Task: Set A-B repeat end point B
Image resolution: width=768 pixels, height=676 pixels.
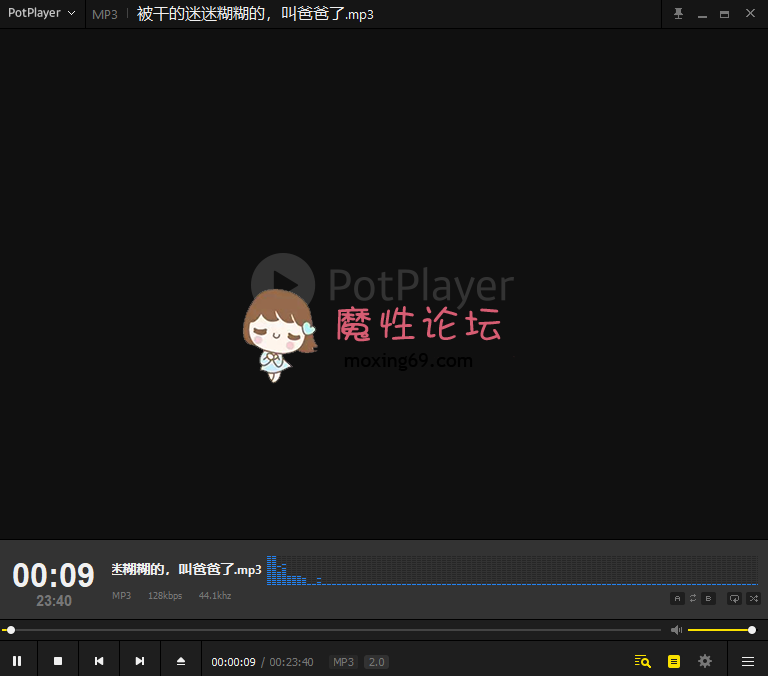Action: coord(708,599)
